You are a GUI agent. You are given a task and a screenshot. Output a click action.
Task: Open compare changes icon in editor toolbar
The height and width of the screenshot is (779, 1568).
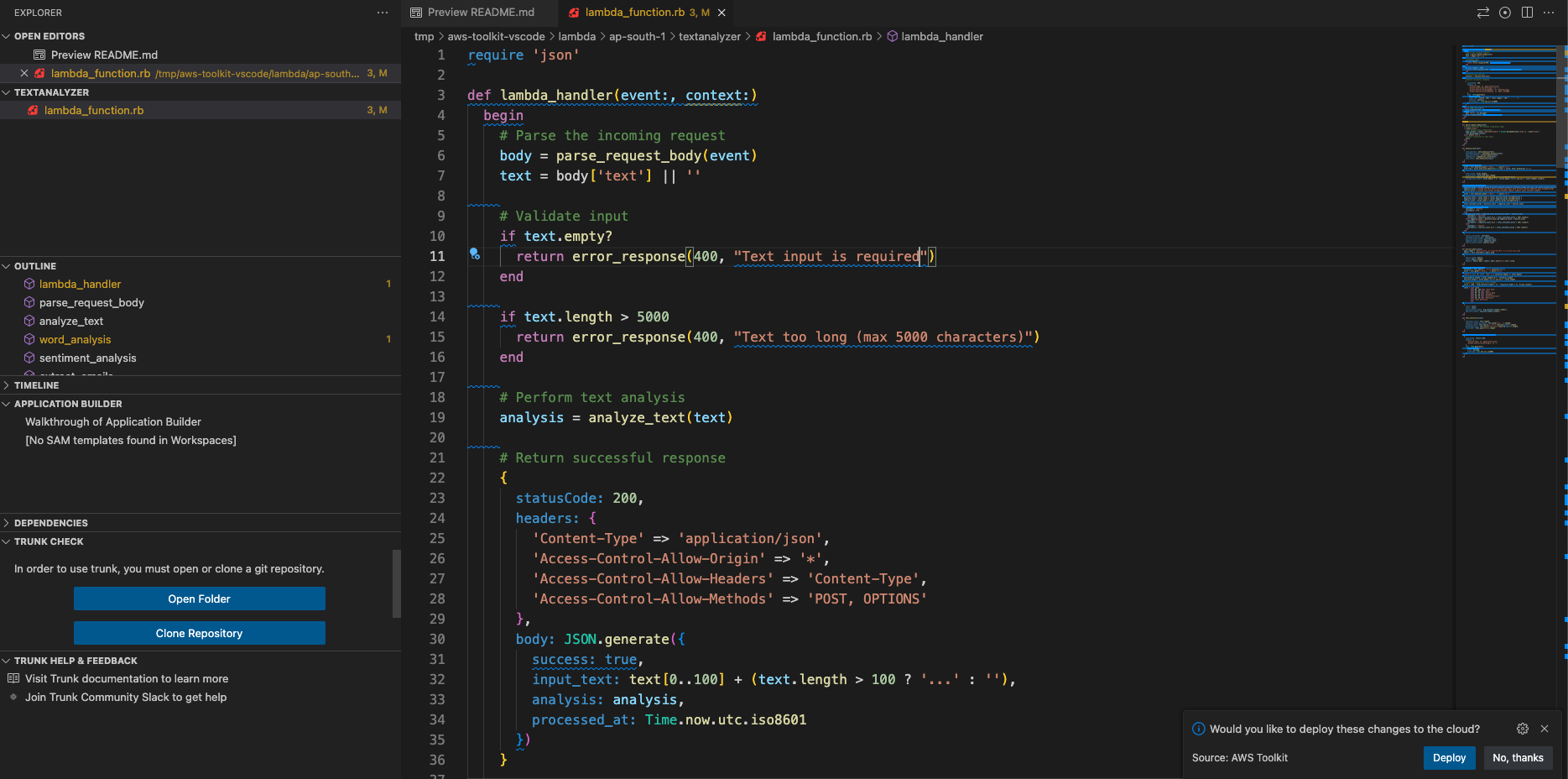click(x=1483, y=13)
